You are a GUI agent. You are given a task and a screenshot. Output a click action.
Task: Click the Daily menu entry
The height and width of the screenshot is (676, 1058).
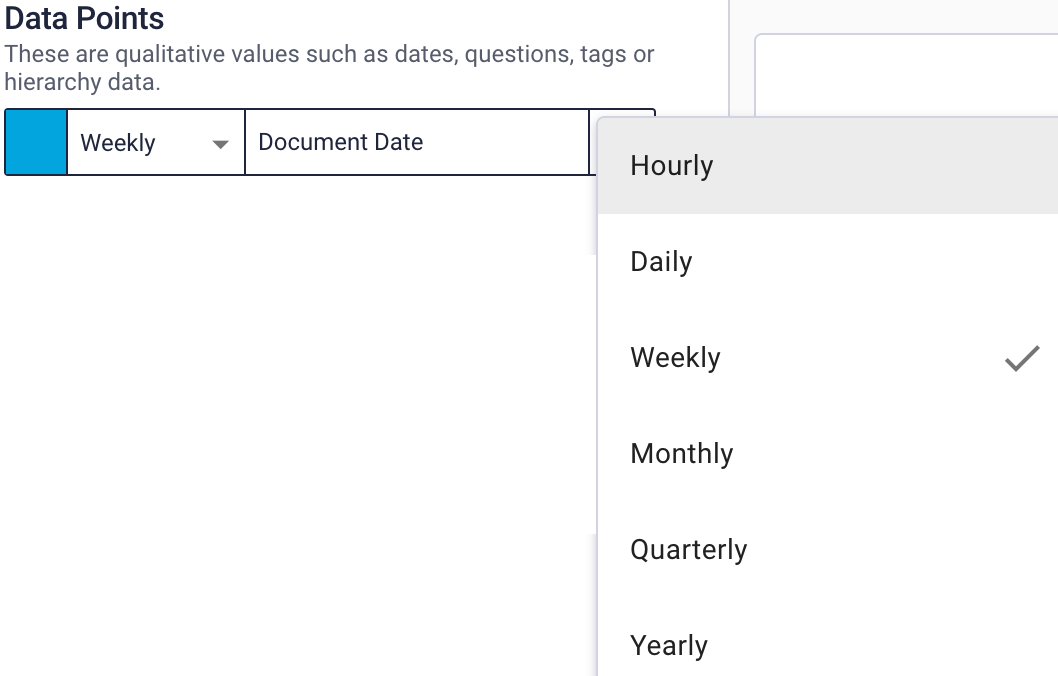click(661, 261)
